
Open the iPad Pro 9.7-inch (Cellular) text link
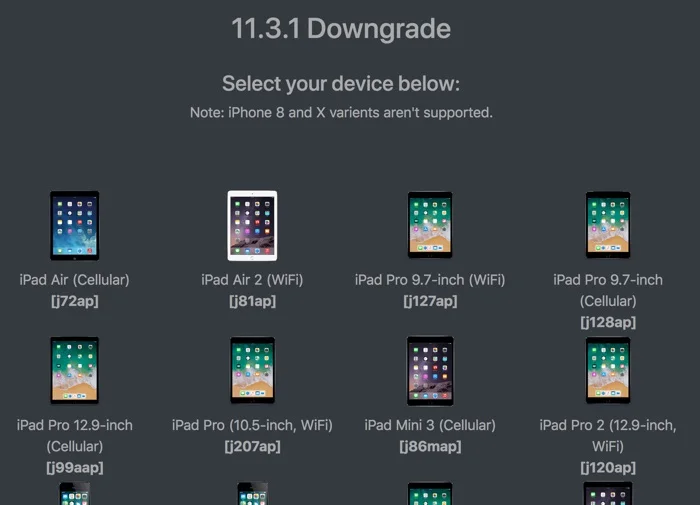(x=608, y=290)
